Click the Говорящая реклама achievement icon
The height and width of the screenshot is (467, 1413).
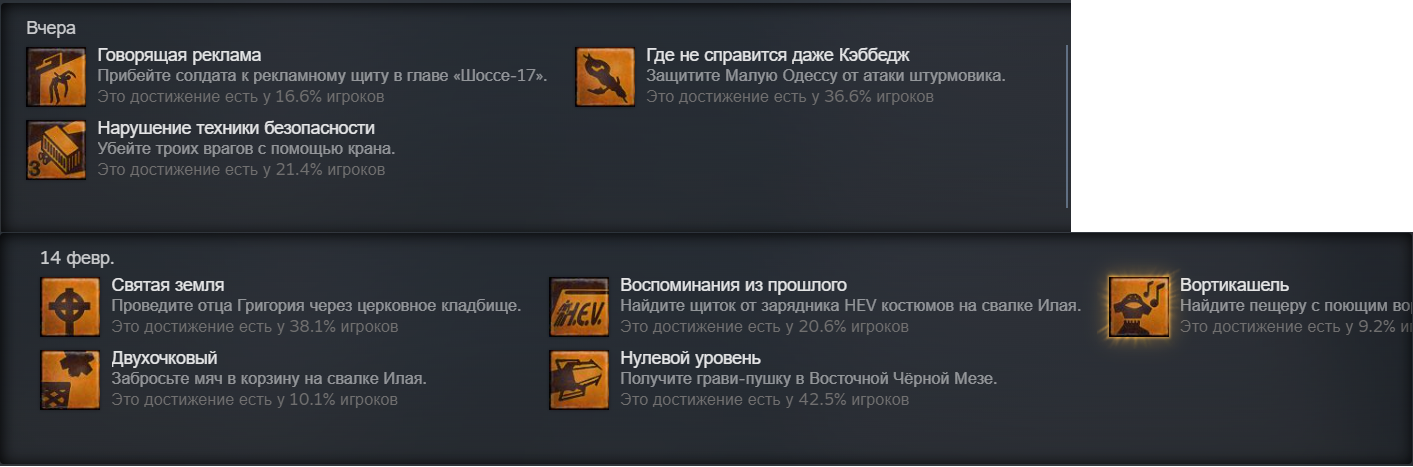click(56, 77)
